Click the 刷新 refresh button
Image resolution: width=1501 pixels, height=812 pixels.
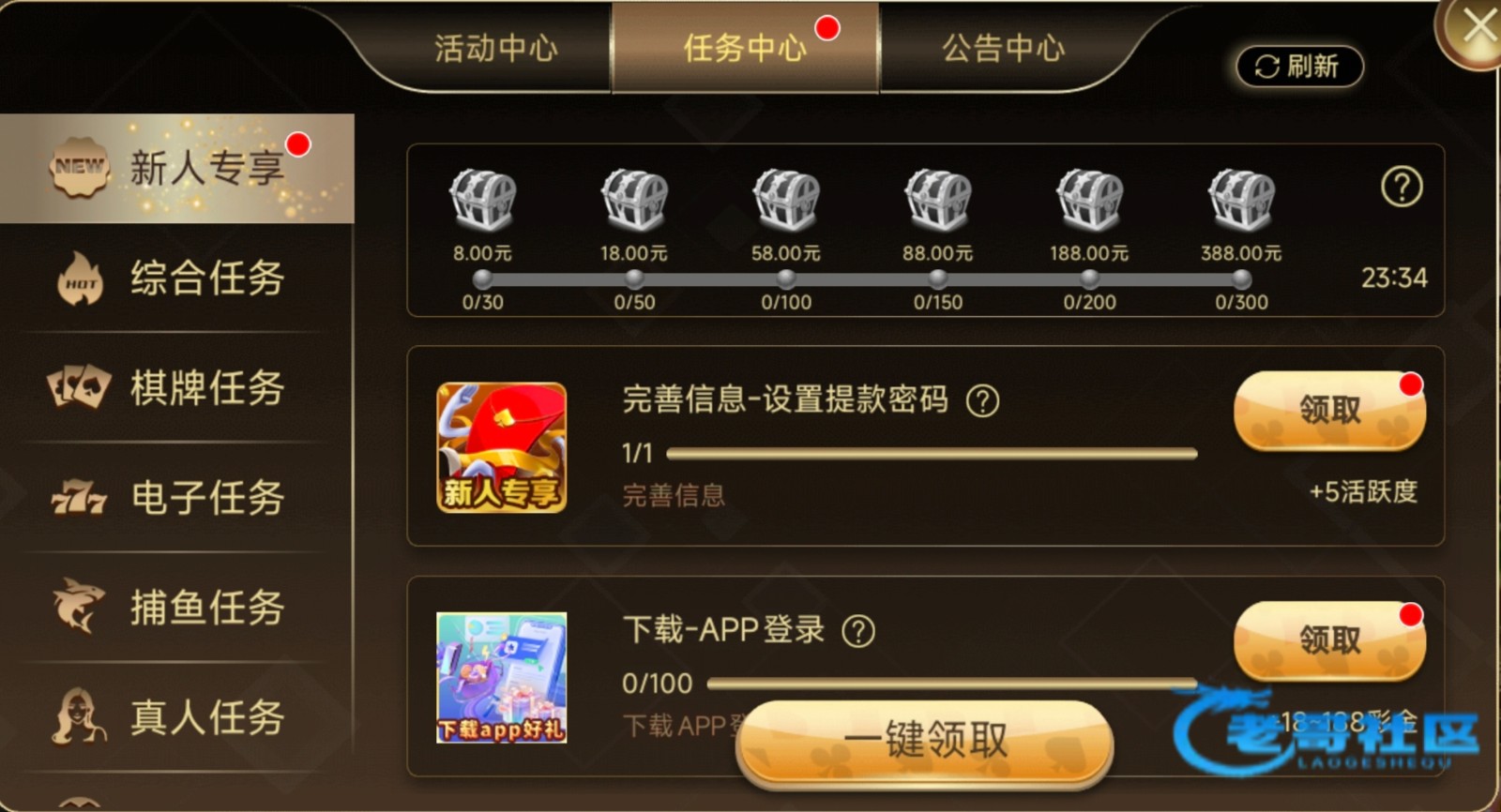coord(1299,67)
